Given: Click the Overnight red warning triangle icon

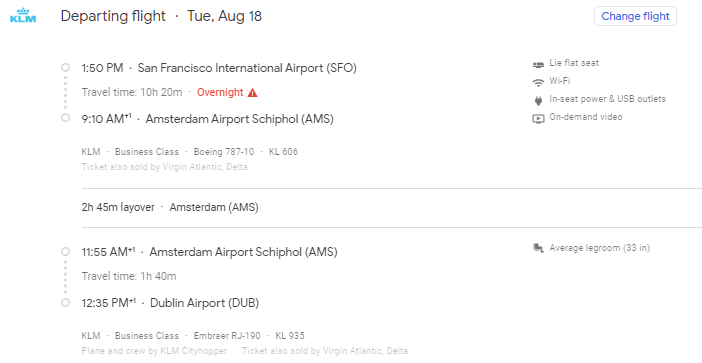Looking at the screenshot, I should coord(253,93).
